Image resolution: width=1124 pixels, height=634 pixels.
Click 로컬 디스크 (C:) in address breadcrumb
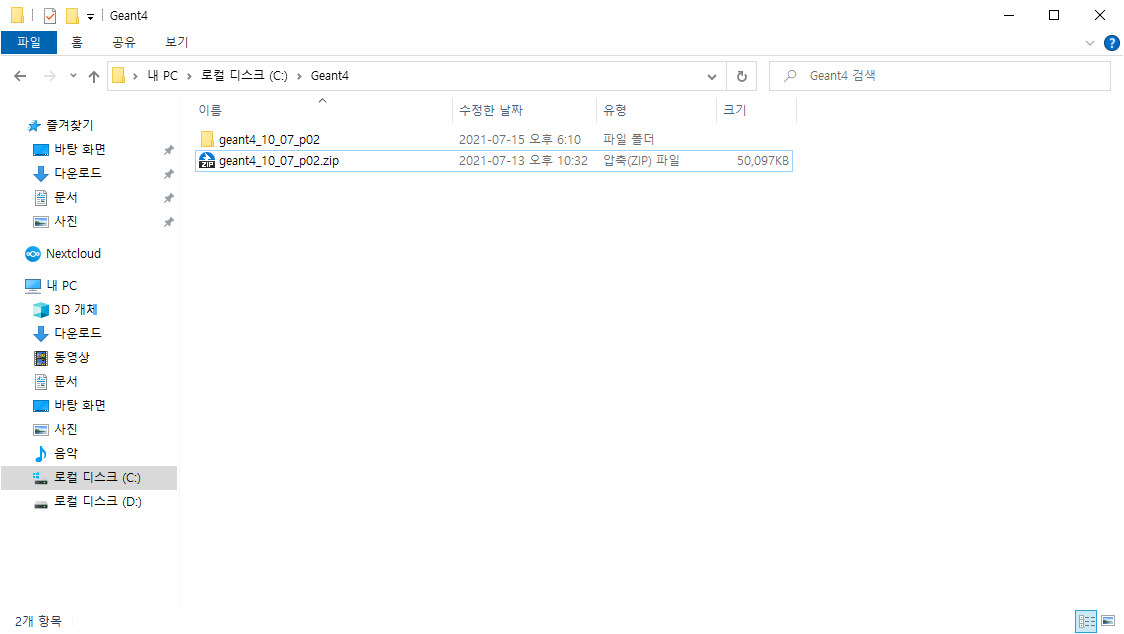[x=244, y=76]
